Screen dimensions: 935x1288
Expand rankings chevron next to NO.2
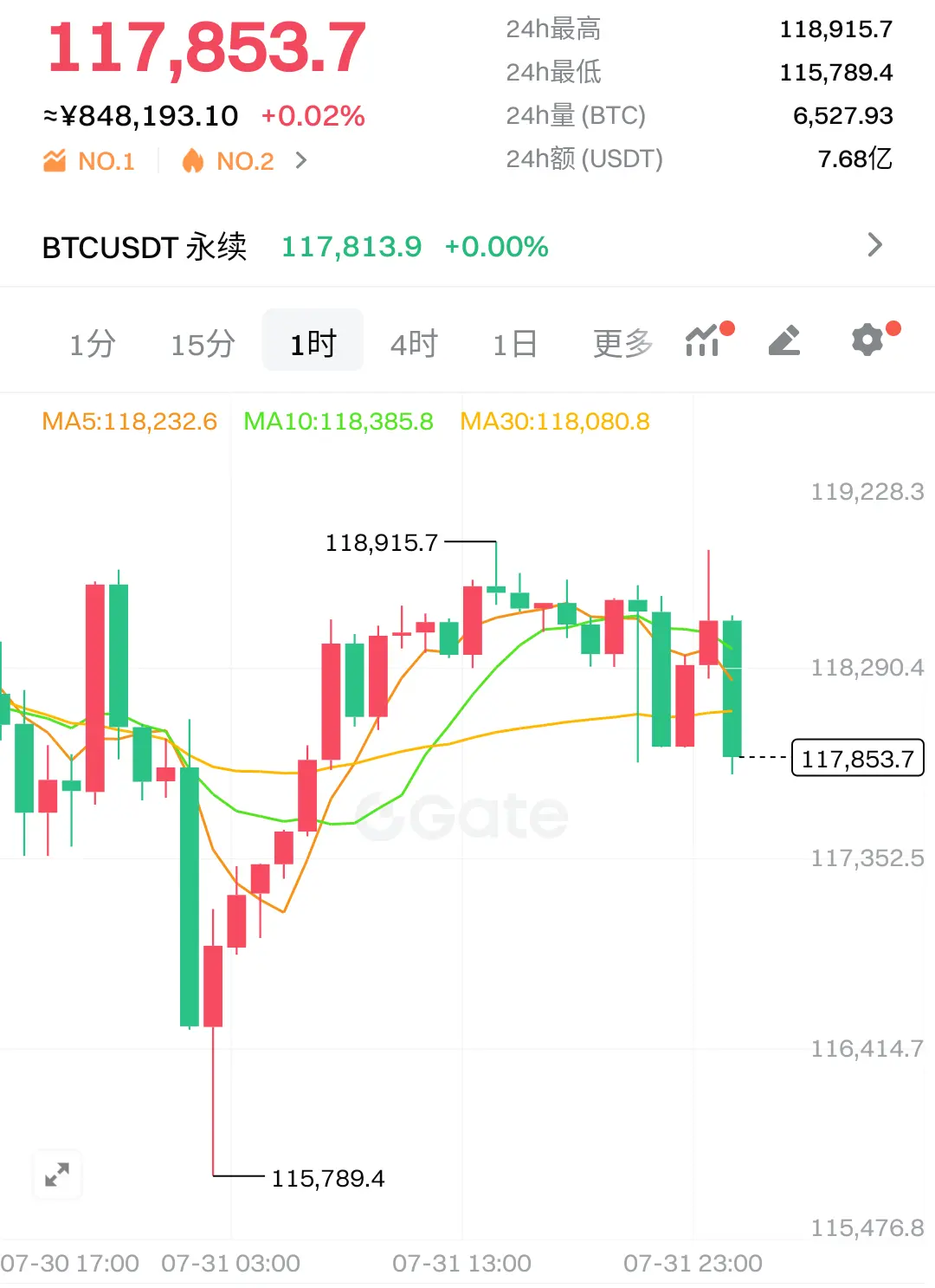(x=300, y=160)
